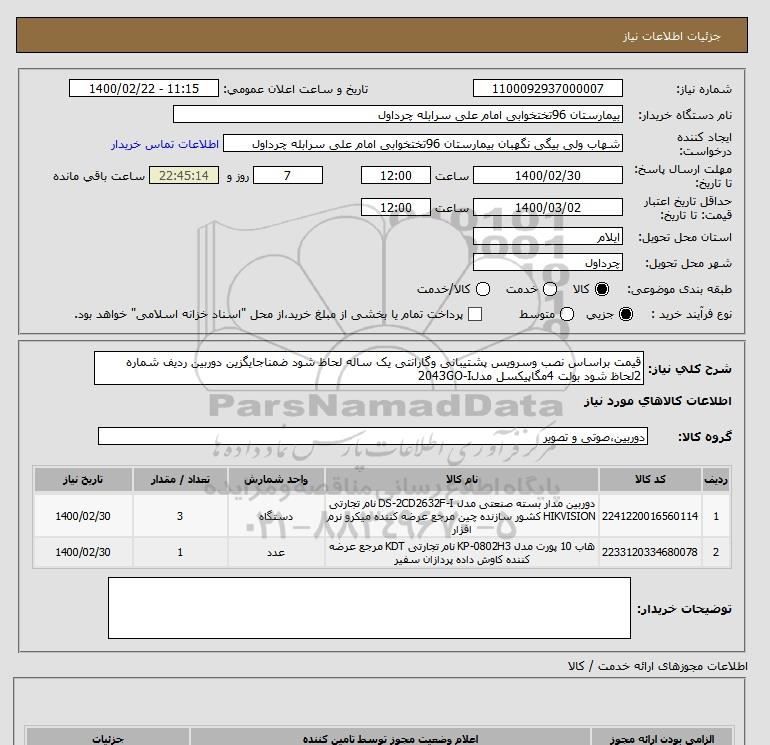Click the buyer organization name field
The image size is (770, 745).
coord(398,115)
